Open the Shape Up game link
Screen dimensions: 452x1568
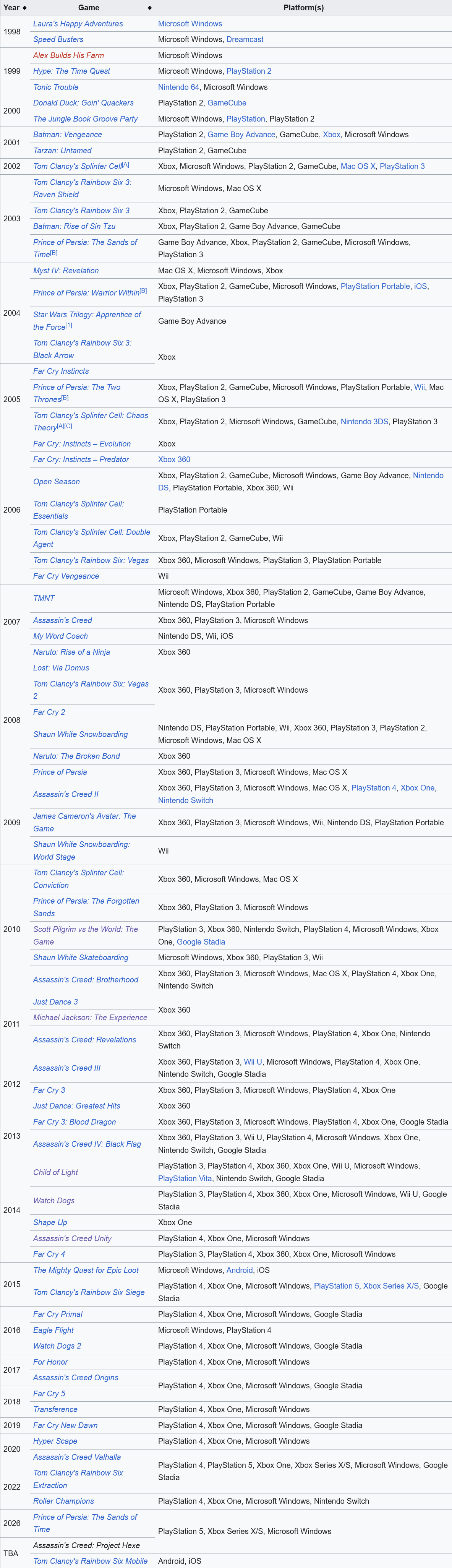tap(50, 1222)
